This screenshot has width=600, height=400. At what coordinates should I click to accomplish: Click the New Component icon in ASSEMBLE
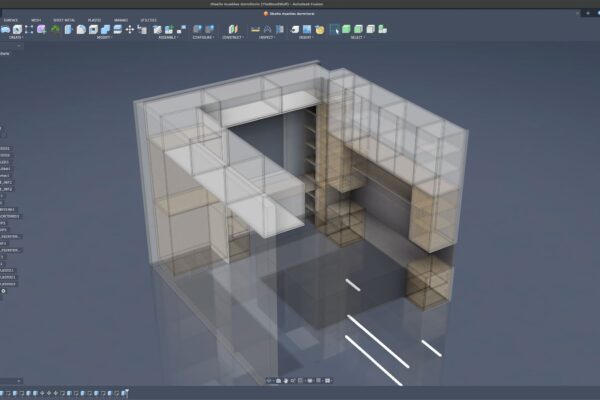(x=157, y=29)
